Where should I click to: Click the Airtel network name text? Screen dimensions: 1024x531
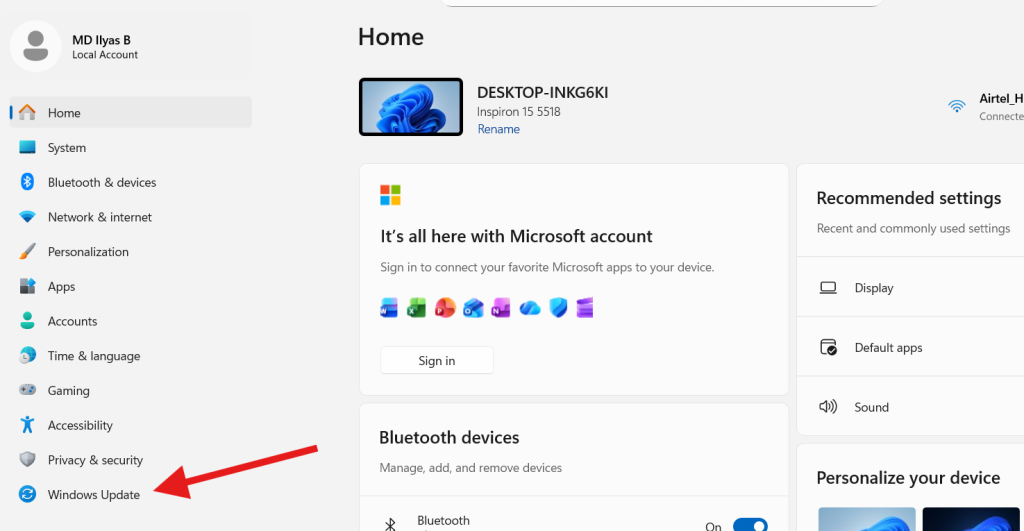click(1001, 98)
